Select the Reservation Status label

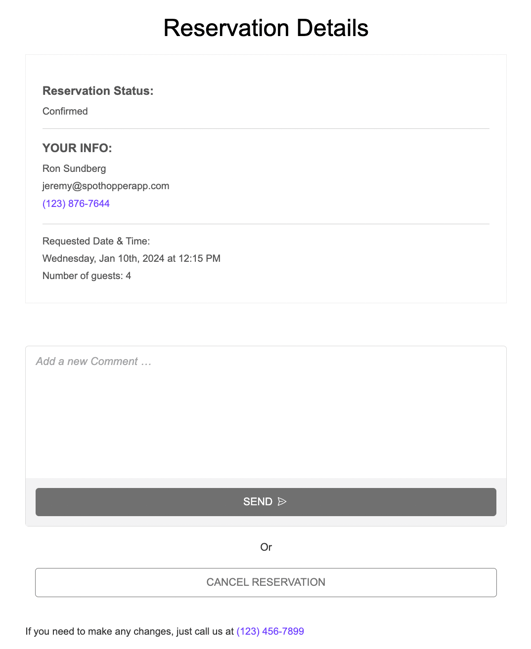click(x=98, y=91)
